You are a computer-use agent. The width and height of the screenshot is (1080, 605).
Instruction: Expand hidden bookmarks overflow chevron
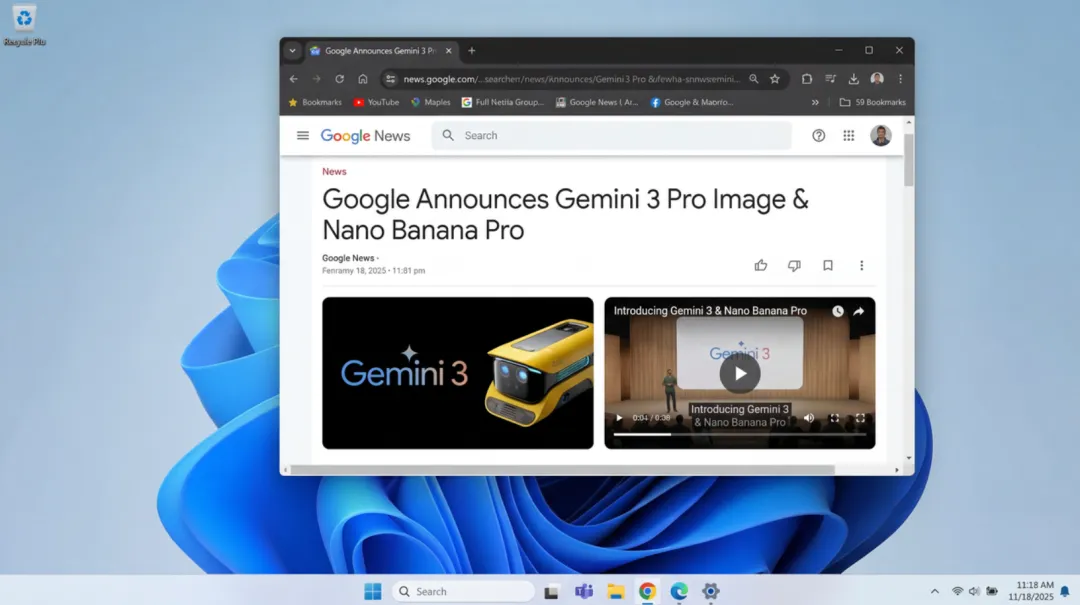click(x=815, y=102)
